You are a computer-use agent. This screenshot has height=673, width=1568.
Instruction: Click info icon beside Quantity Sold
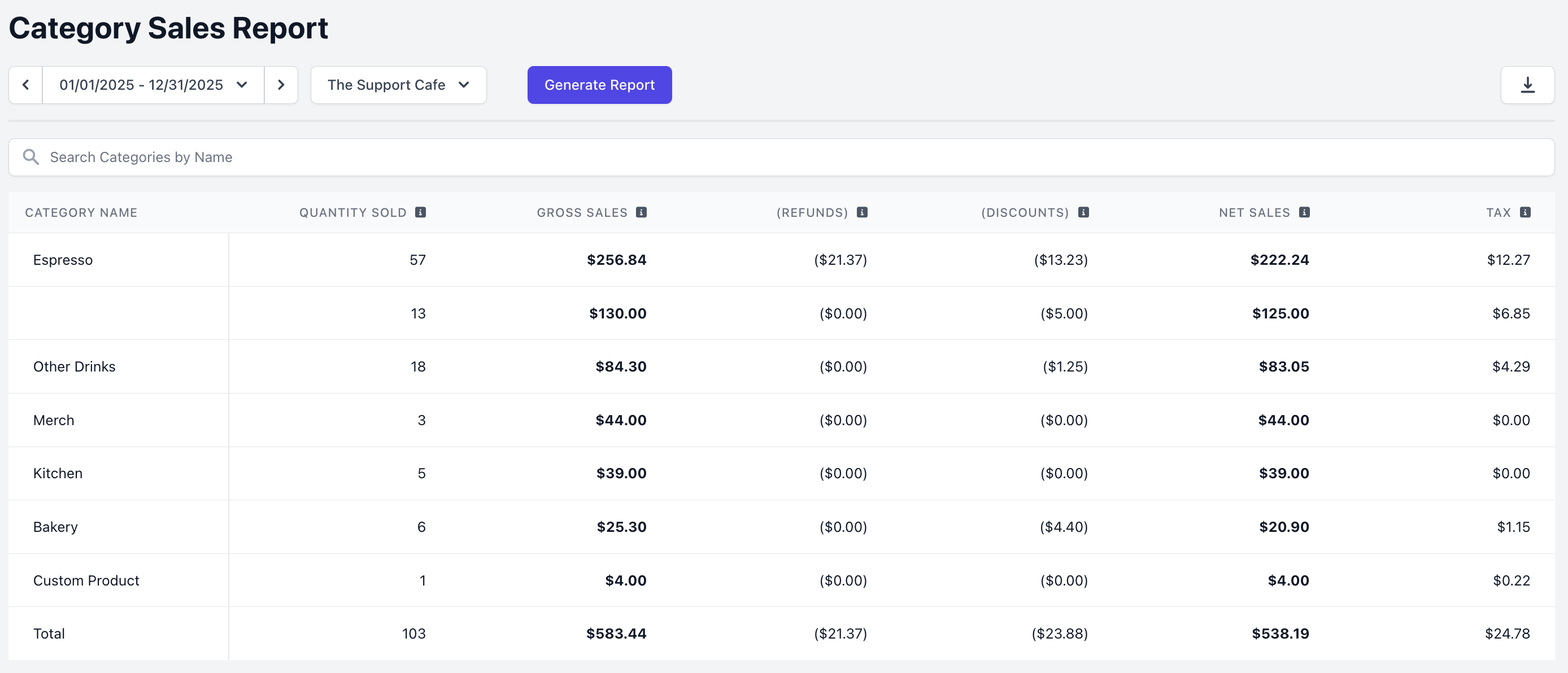[x=421, y=212]
